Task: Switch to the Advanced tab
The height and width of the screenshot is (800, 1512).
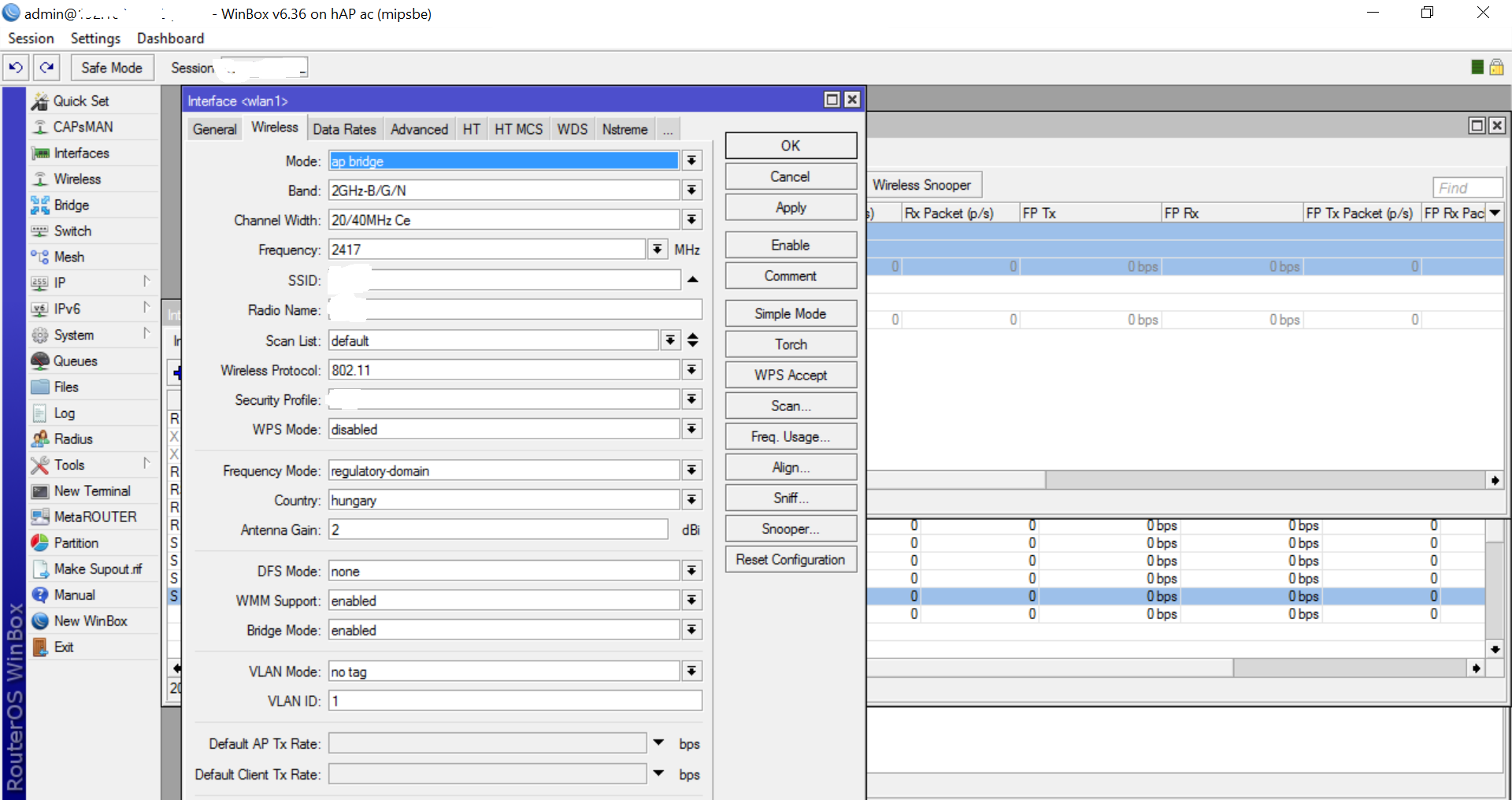Action: click(419, 129)
